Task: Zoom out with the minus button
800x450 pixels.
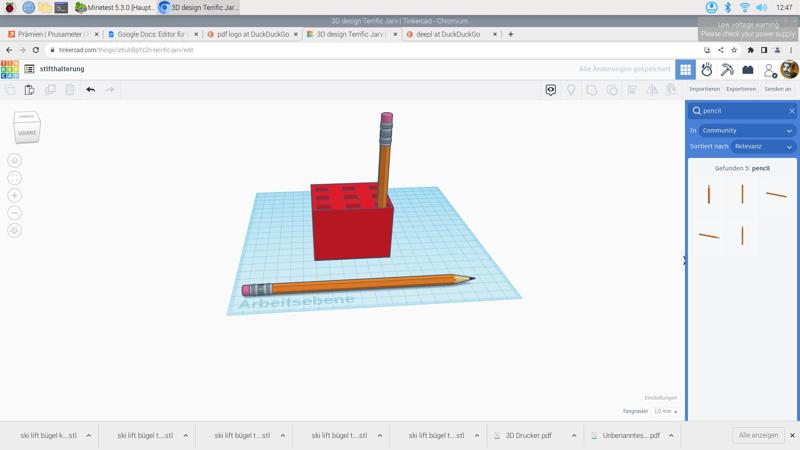Action: [14, 213]
